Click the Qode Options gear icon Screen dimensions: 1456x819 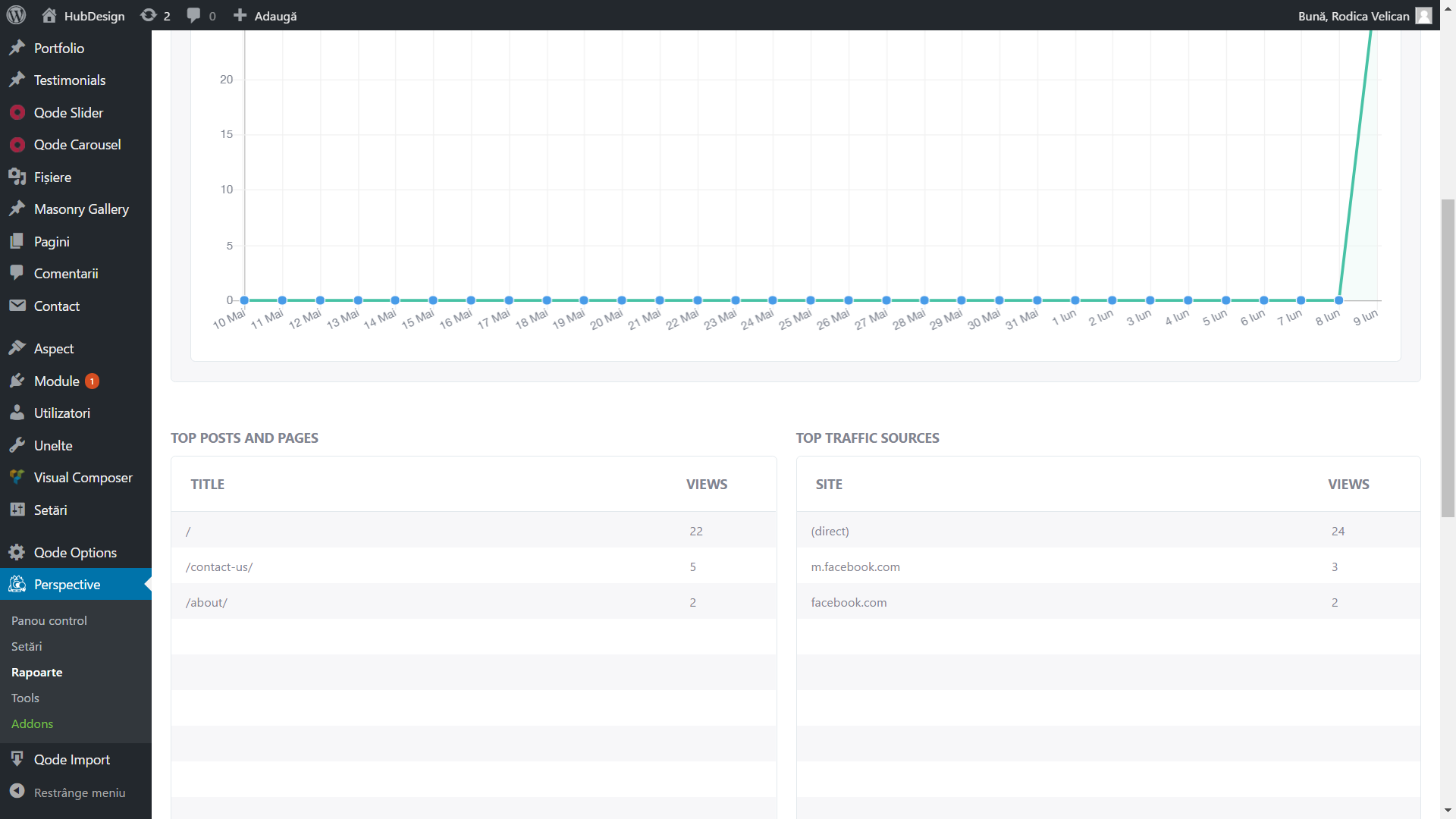pyautogui.click(x=17, y=552)
